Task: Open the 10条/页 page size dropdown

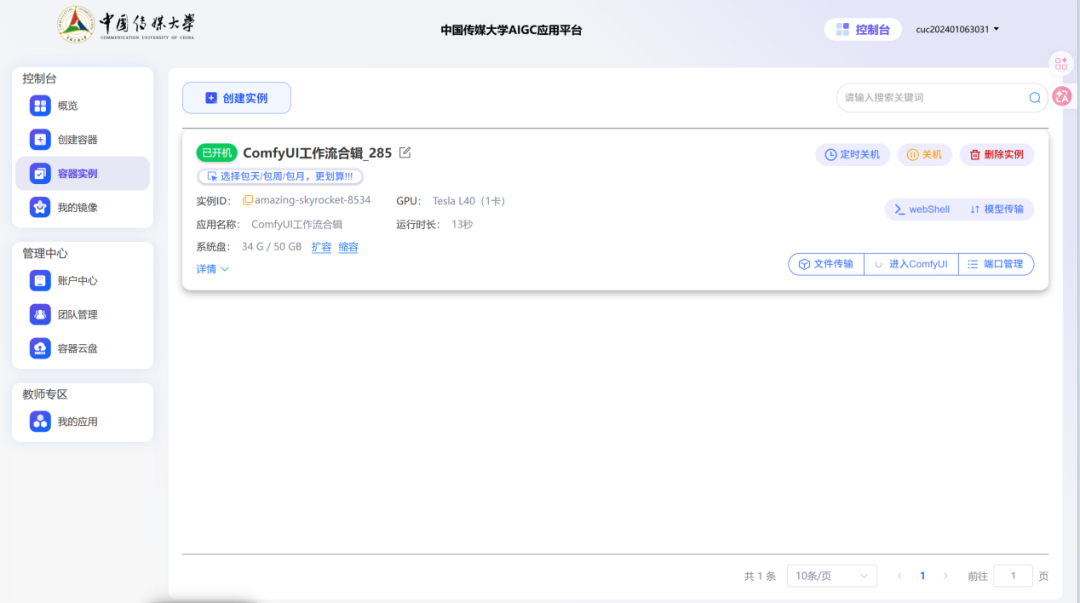Action: click(x=831, y=575)
